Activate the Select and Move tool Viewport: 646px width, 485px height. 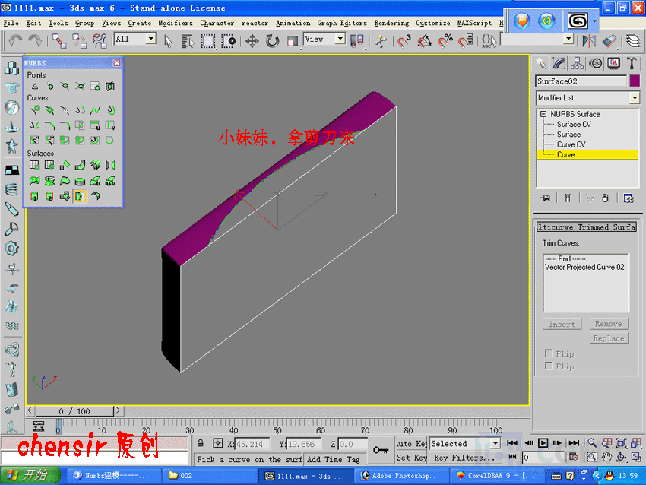point(252,40)
